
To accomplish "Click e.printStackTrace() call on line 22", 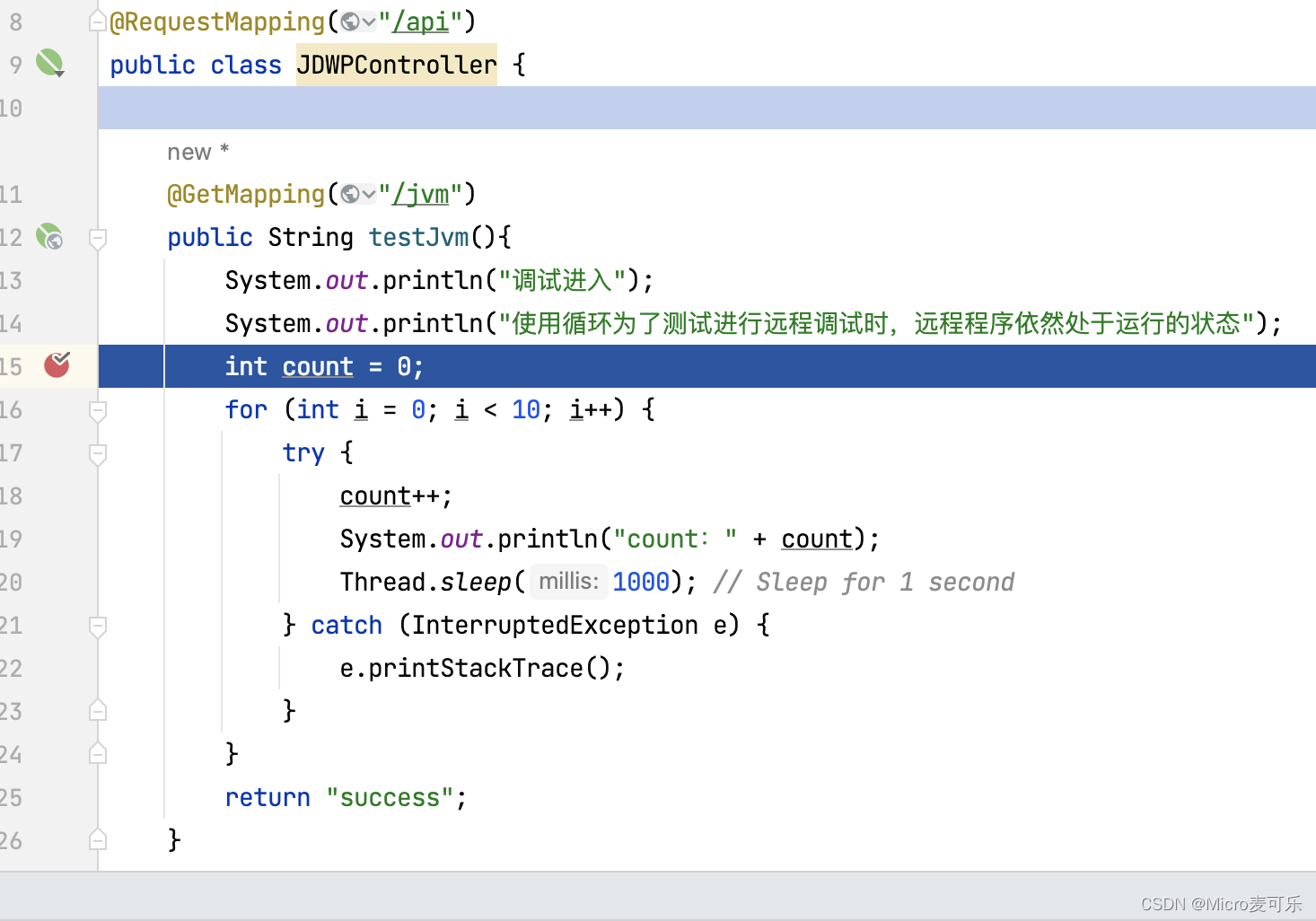I will [x=483, y=668].
